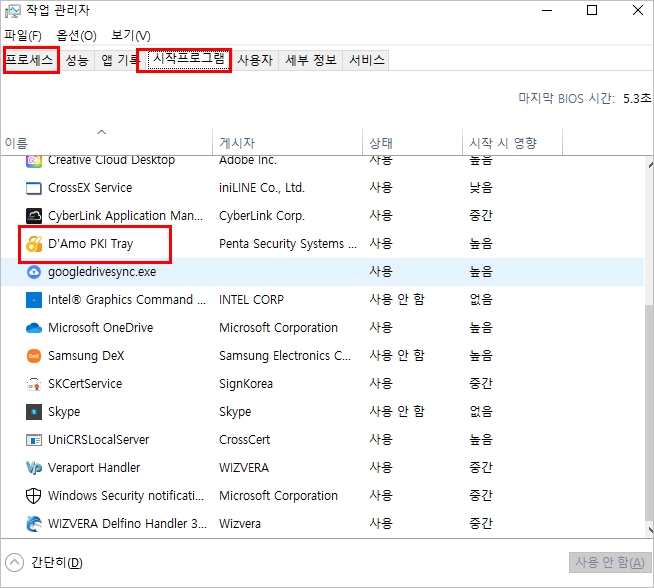Collapse view with 간단히(D) label

57,563
